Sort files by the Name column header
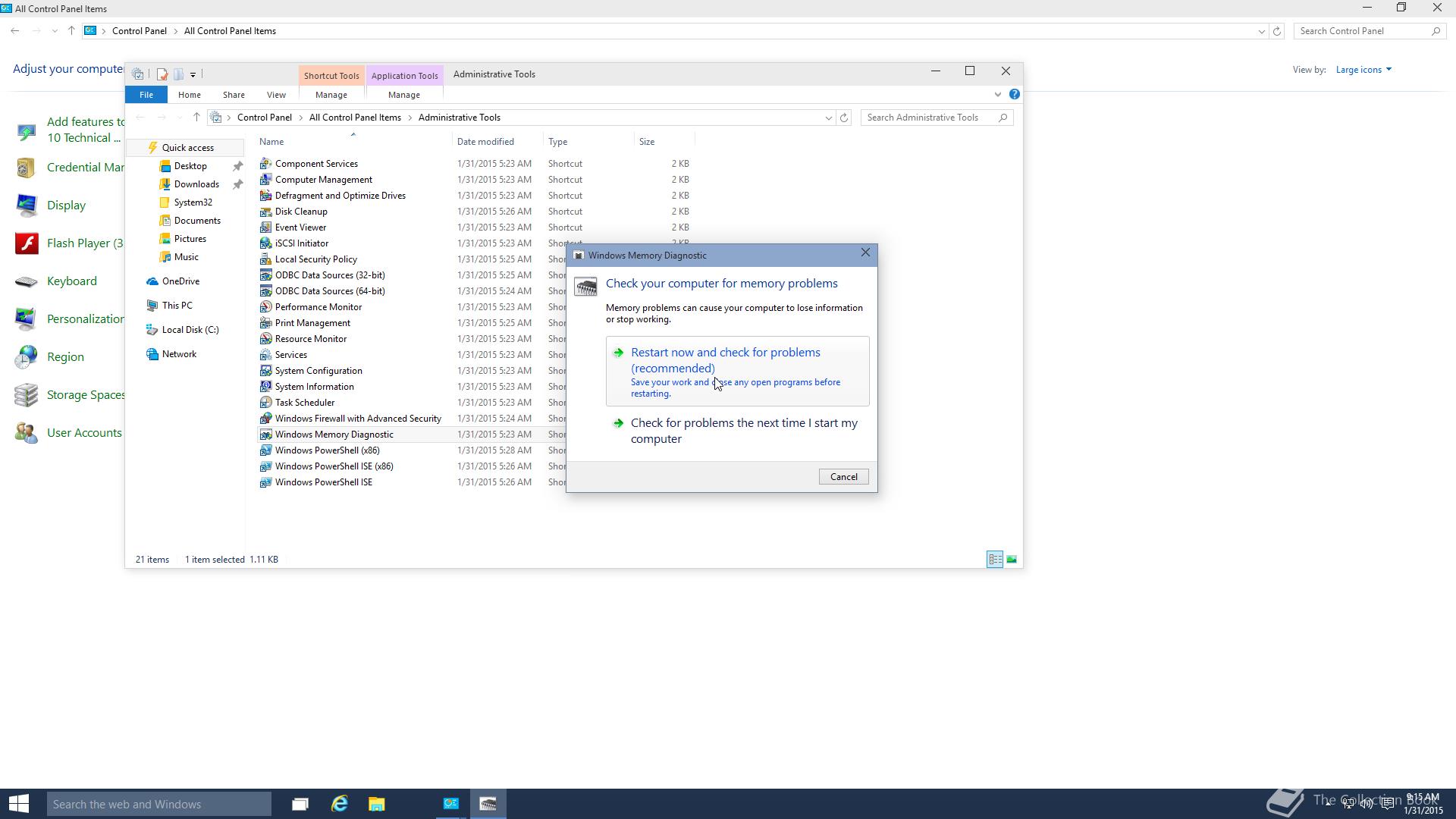Screen dimensions: 1456x819 pos(353,142)
